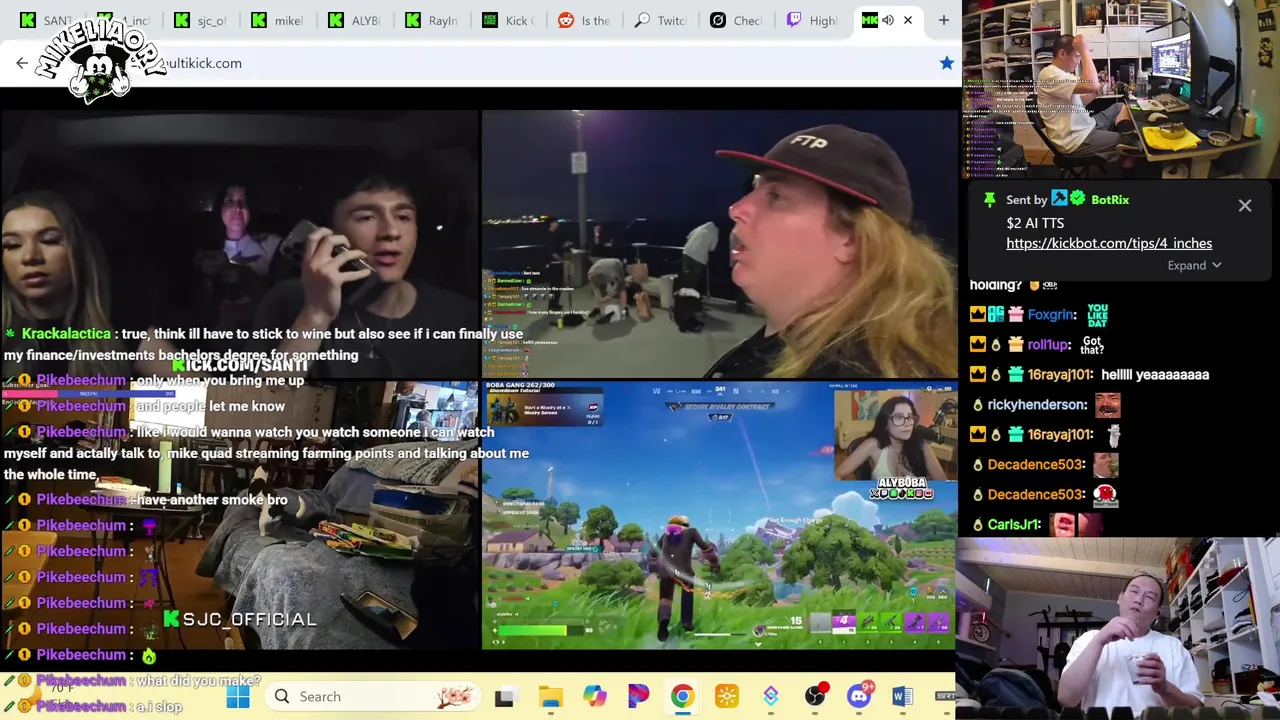The image size is (1280, 720).
Task: Open File Explorer from the taskbar
Action: click(550, 696)
